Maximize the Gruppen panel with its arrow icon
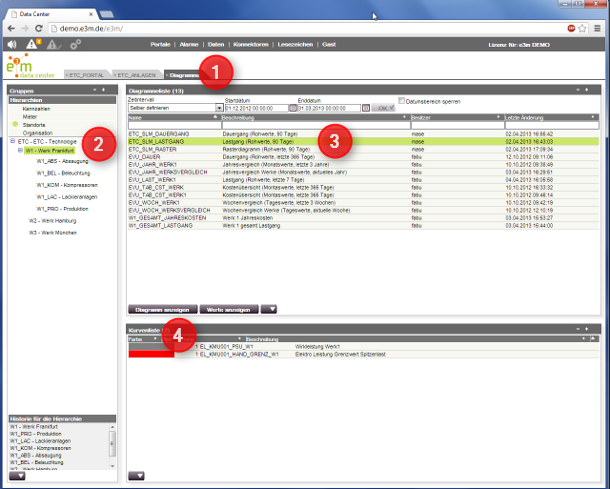The width and height of the screenshot is (610, 489). click(103, 90)
